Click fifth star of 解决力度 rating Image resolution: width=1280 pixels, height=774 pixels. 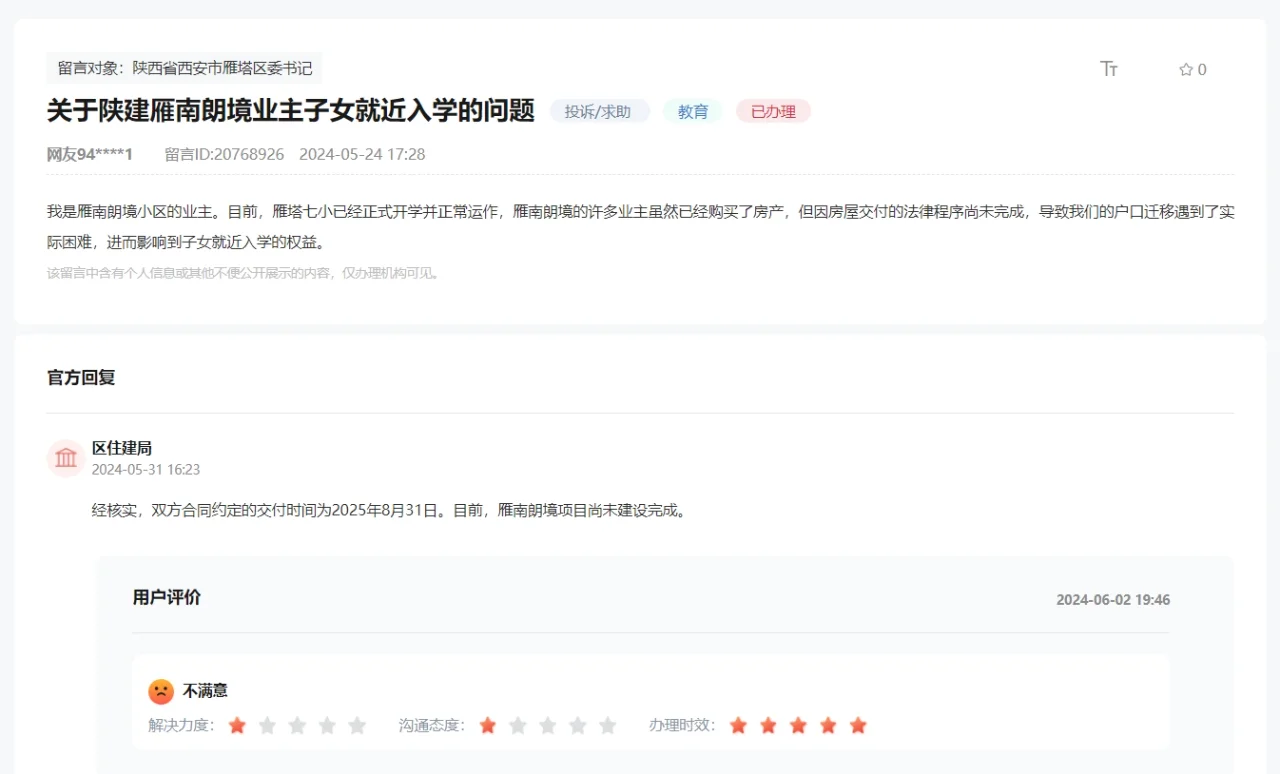357,725
